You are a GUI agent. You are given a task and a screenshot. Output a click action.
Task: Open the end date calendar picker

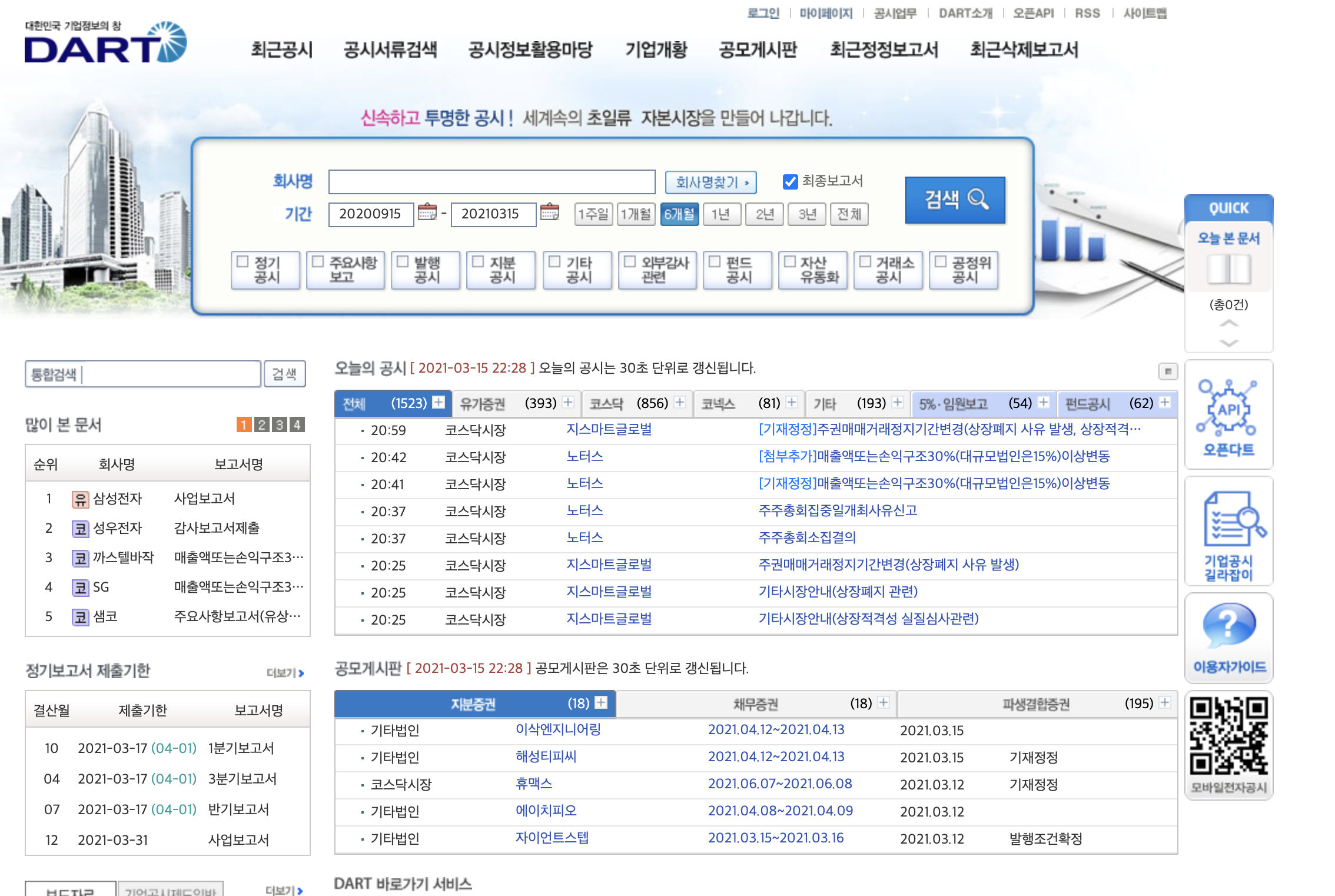[549, 212]
